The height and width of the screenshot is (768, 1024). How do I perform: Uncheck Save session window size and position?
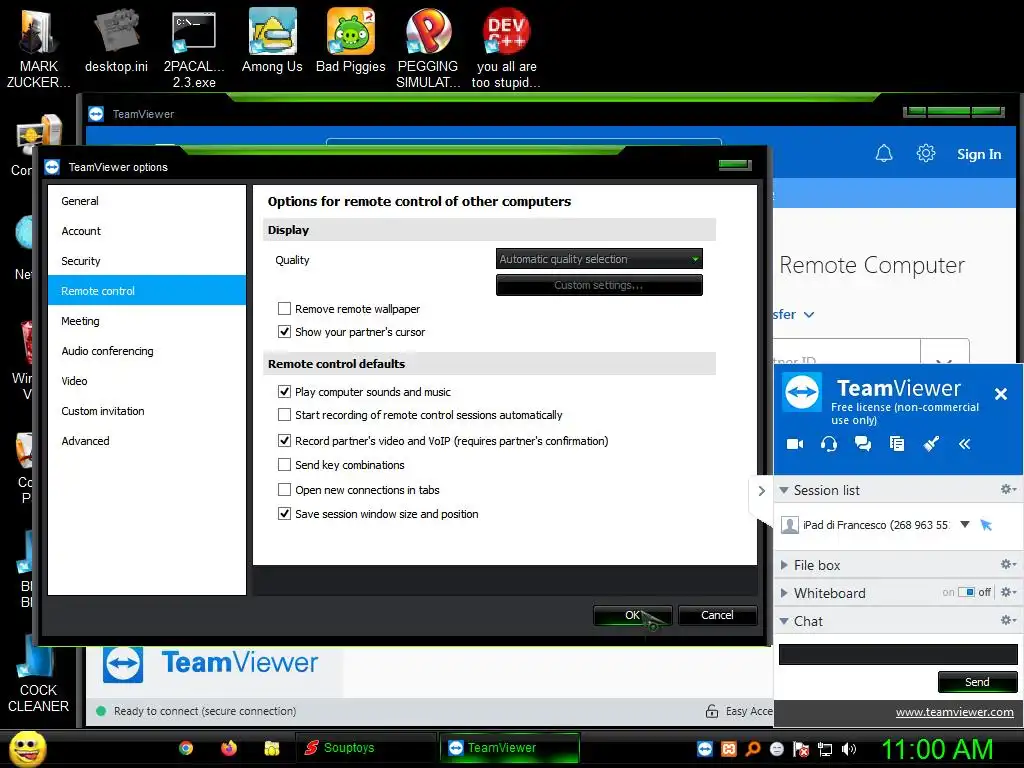pos(284,514)
